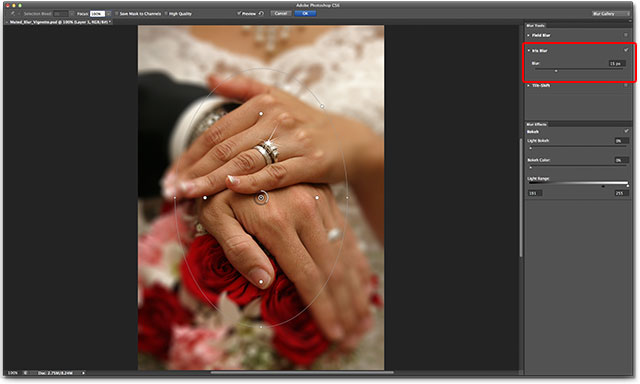Click top feather handle inside blur ellipse

[261, 114]
